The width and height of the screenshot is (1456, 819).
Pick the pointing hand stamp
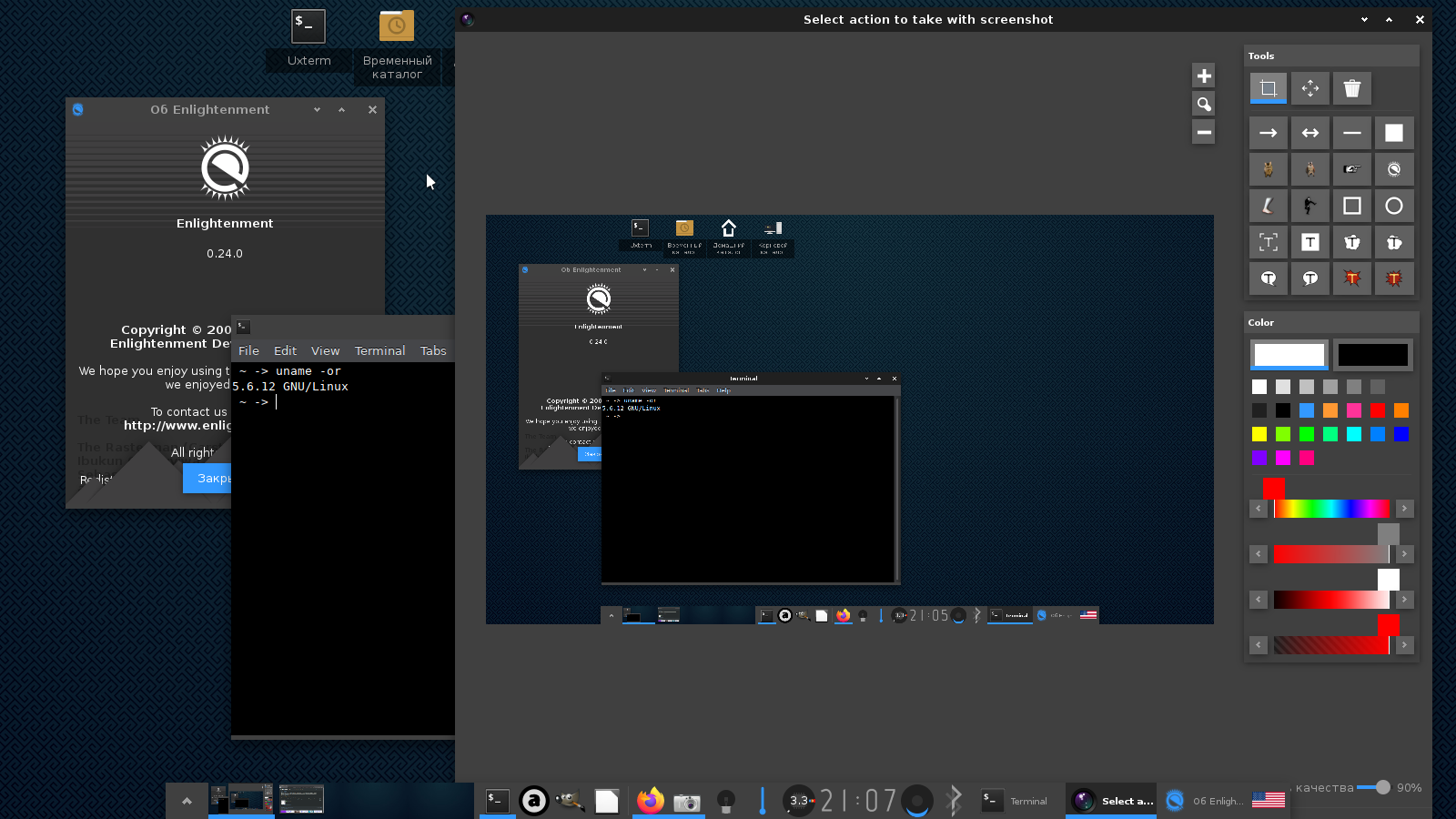[x=1351, y=169]
